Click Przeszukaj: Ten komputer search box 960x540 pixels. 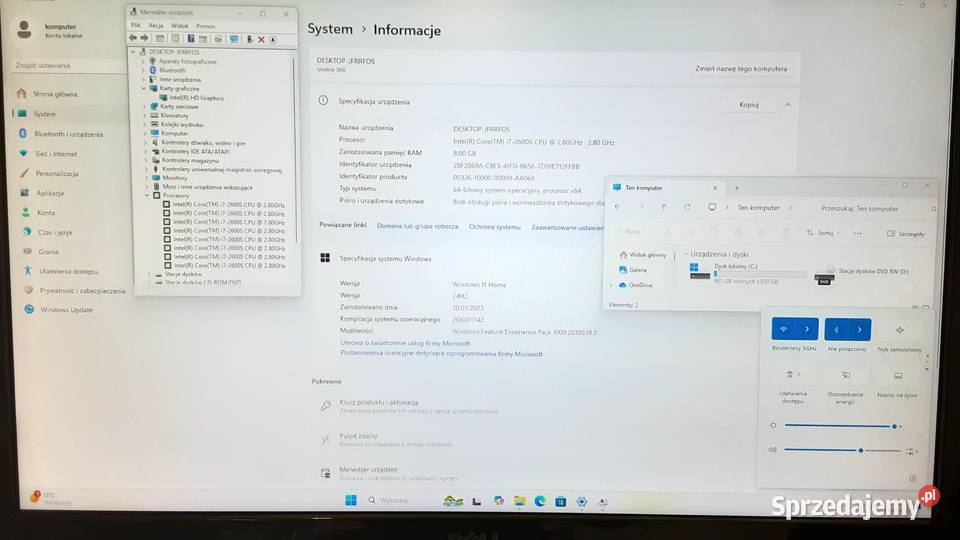pyautogui.click(x=877, y=209)
